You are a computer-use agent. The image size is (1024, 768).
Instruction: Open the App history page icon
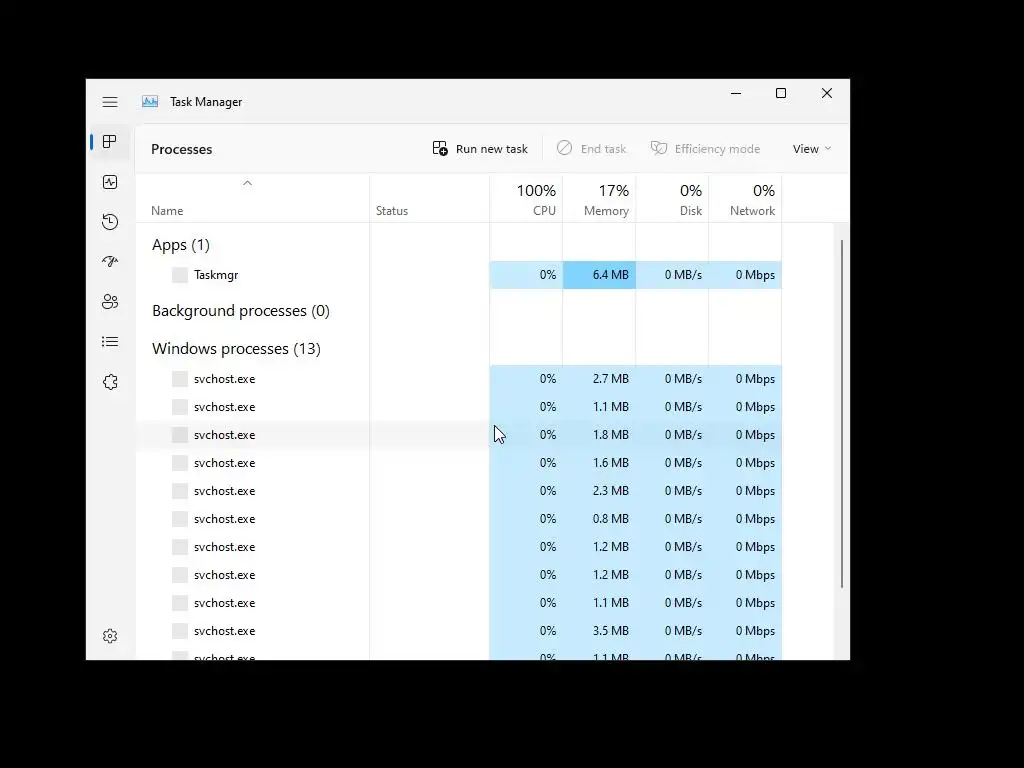coord(110,222)
